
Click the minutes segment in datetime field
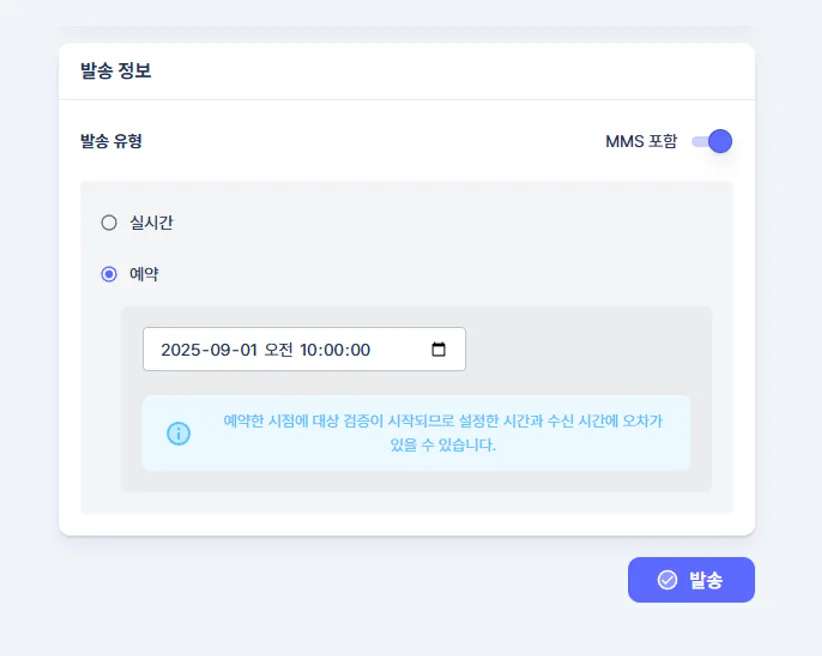pos(335,350)
